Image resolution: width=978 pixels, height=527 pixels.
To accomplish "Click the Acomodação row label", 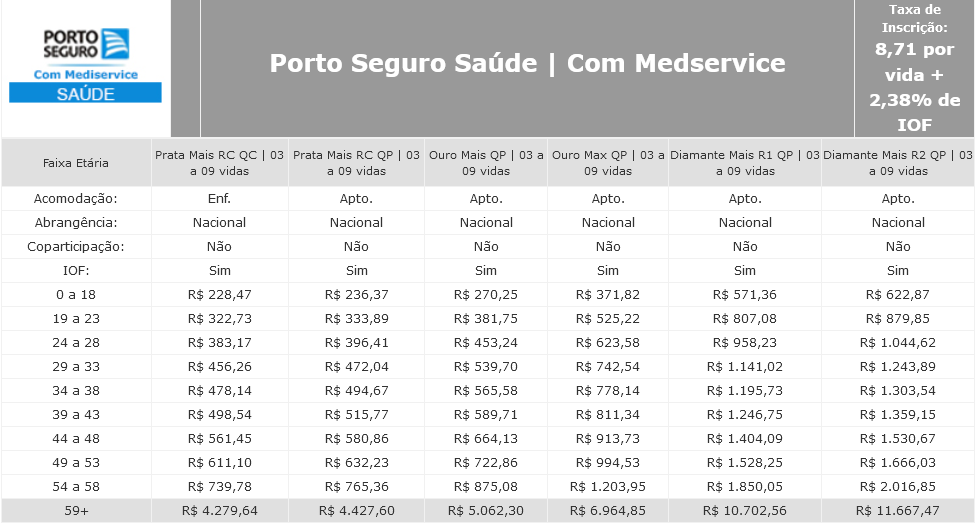I will 76,199.
